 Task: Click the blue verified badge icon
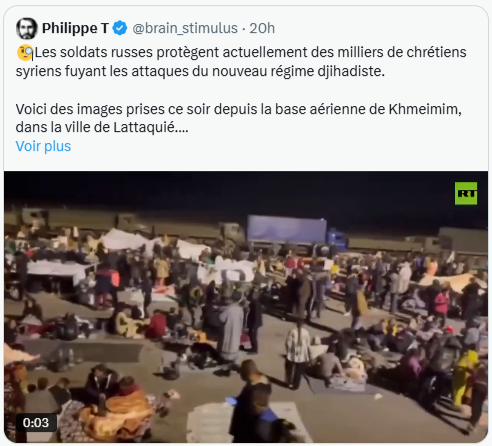pos(120,28)
